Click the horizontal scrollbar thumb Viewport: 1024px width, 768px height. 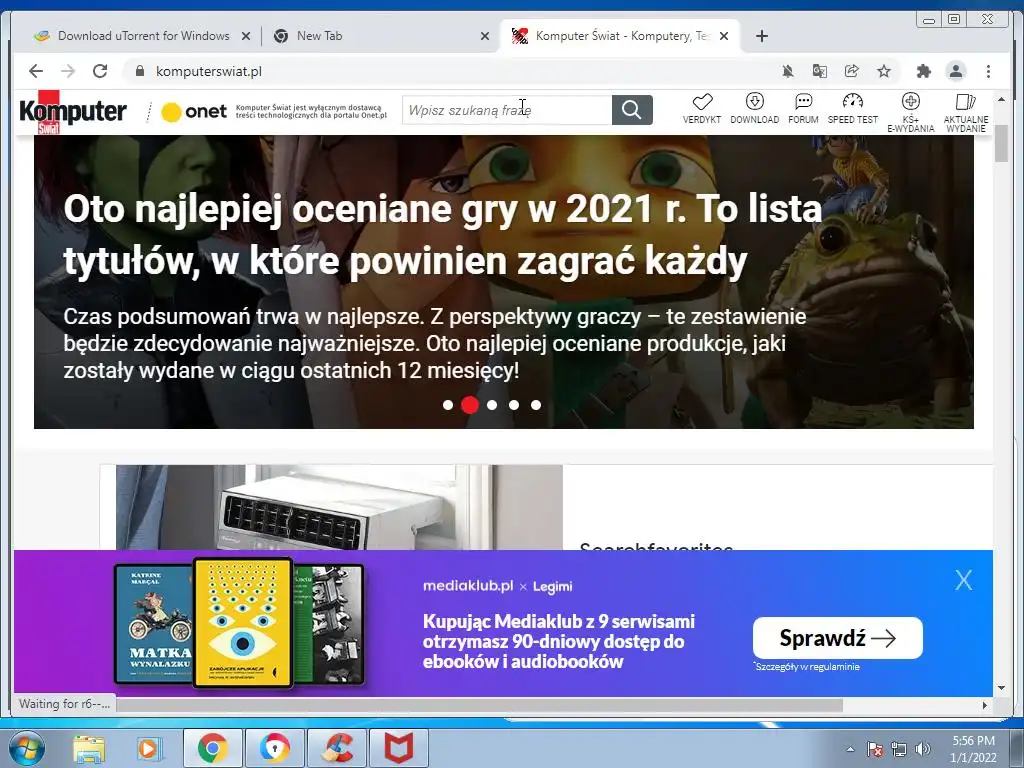pos(479,705)
